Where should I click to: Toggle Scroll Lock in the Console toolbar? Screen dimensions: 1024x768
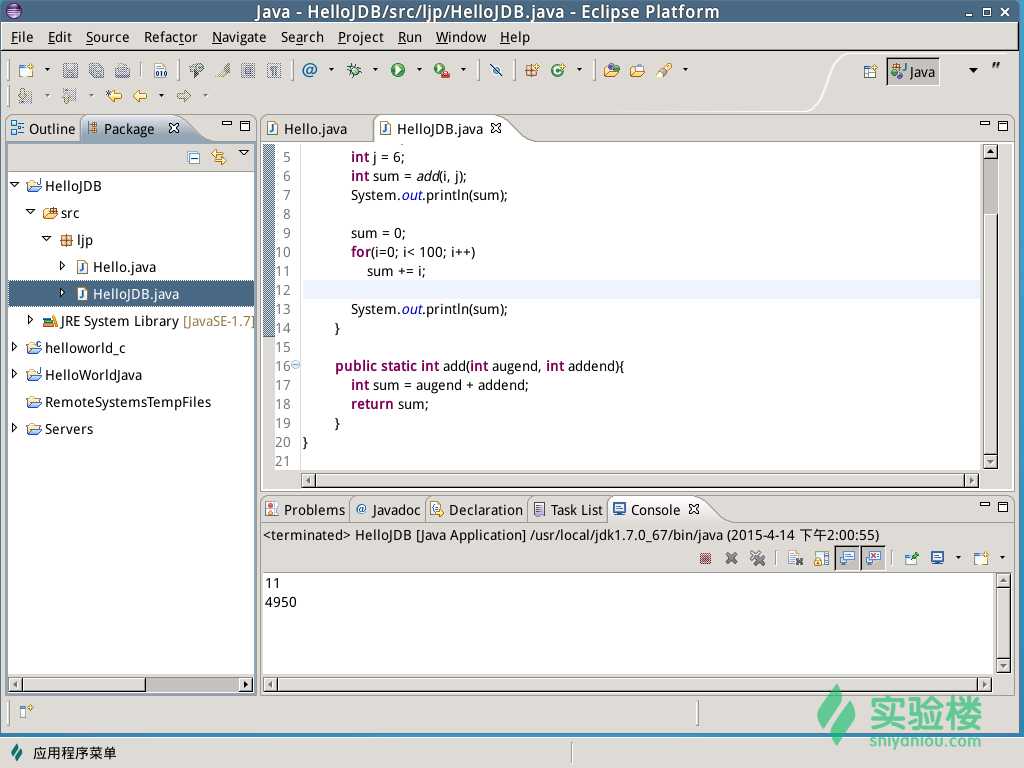tap(821, 558)
